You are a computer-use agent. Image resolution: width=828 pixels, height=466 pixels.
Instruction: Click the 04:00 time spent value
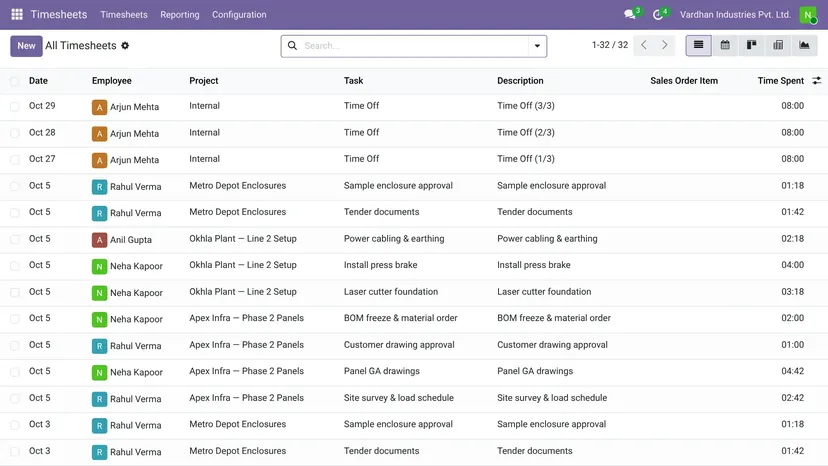pos(793,265)
